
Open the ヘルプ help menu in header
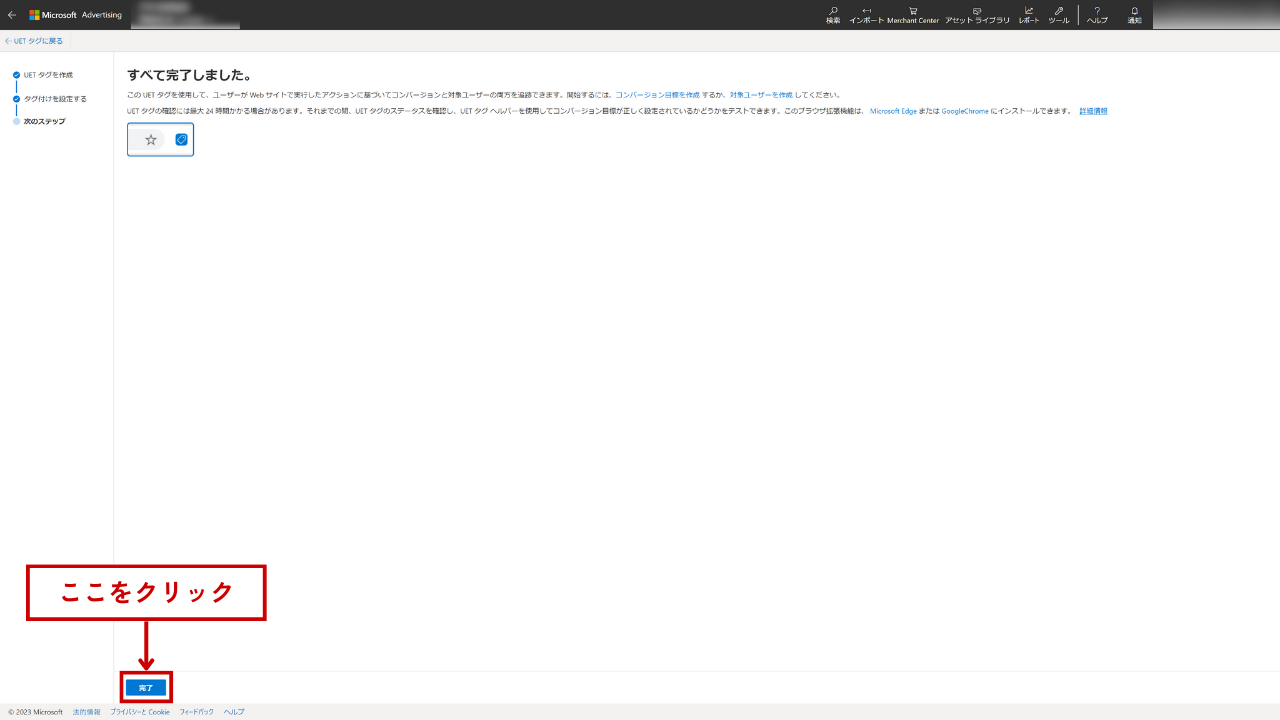[1097, 15]
